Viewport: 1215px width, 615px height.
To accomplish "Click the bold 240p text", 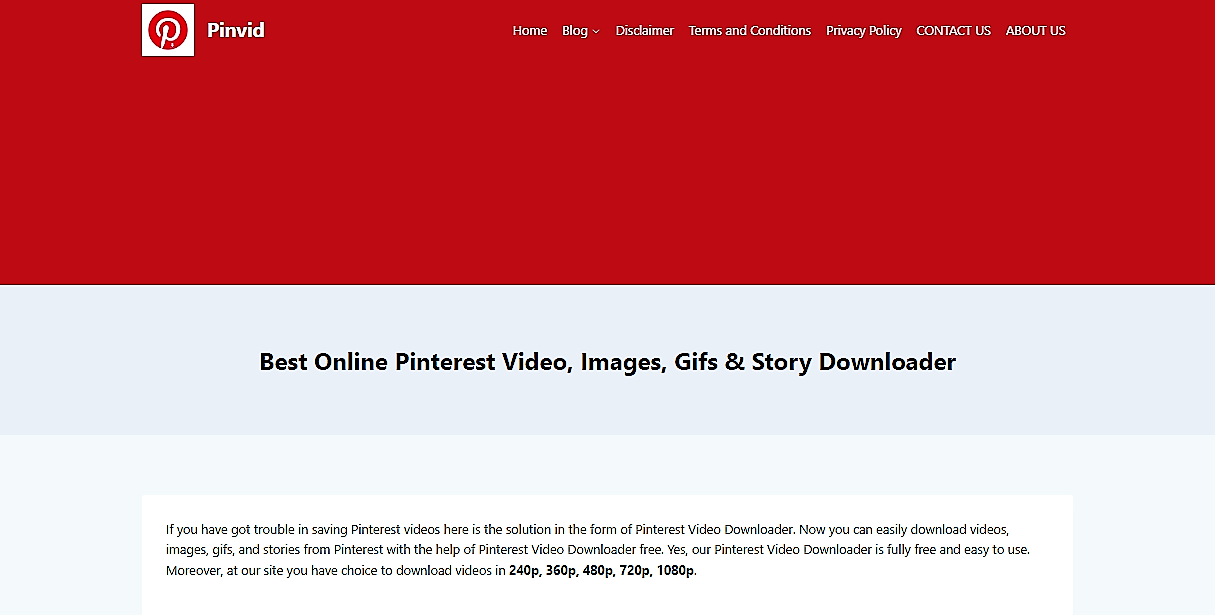I will pyautogui.click(x=524, y=571).
